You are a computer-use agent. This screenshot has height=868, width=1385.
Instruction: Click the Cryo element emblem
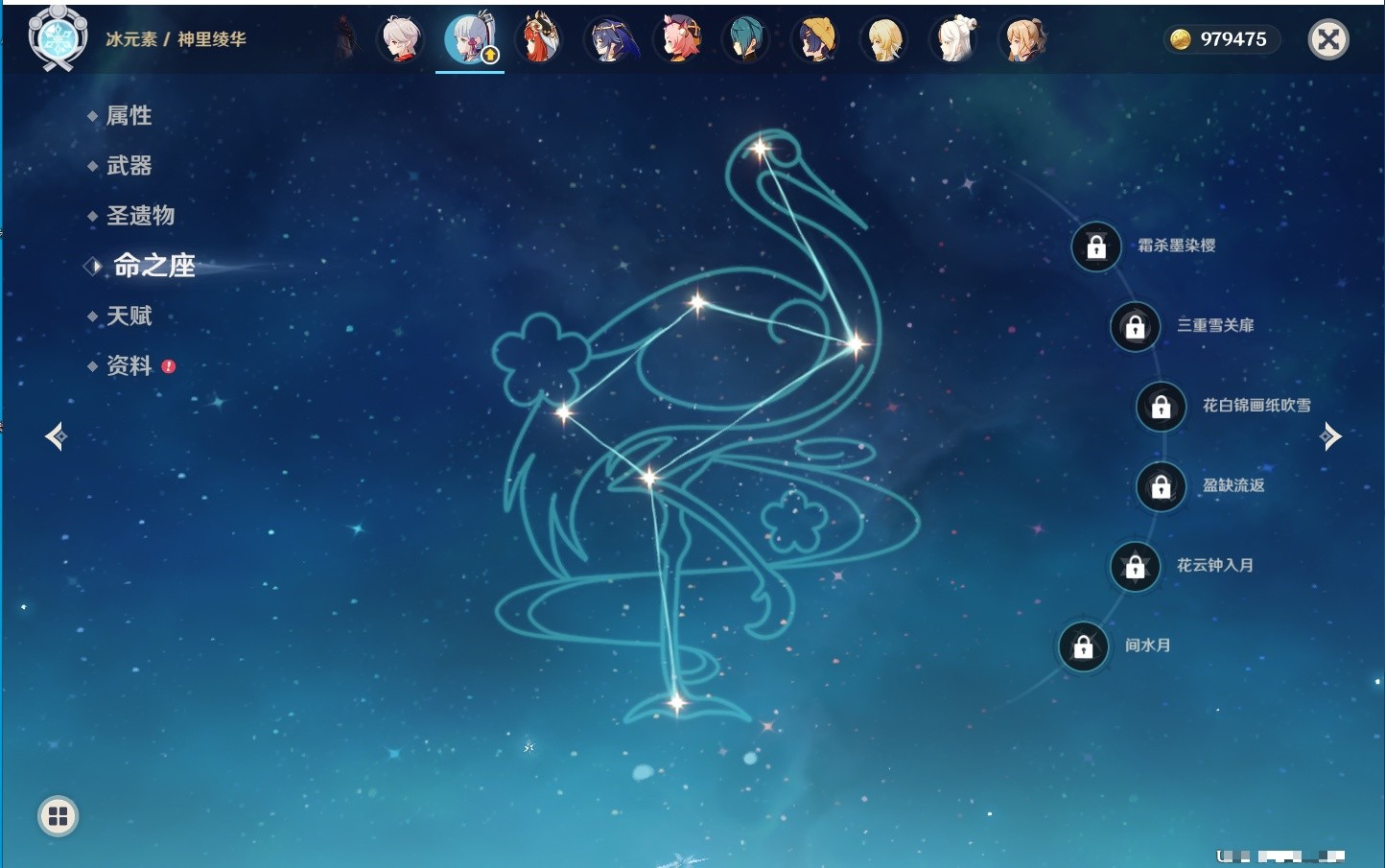(58, 37)
